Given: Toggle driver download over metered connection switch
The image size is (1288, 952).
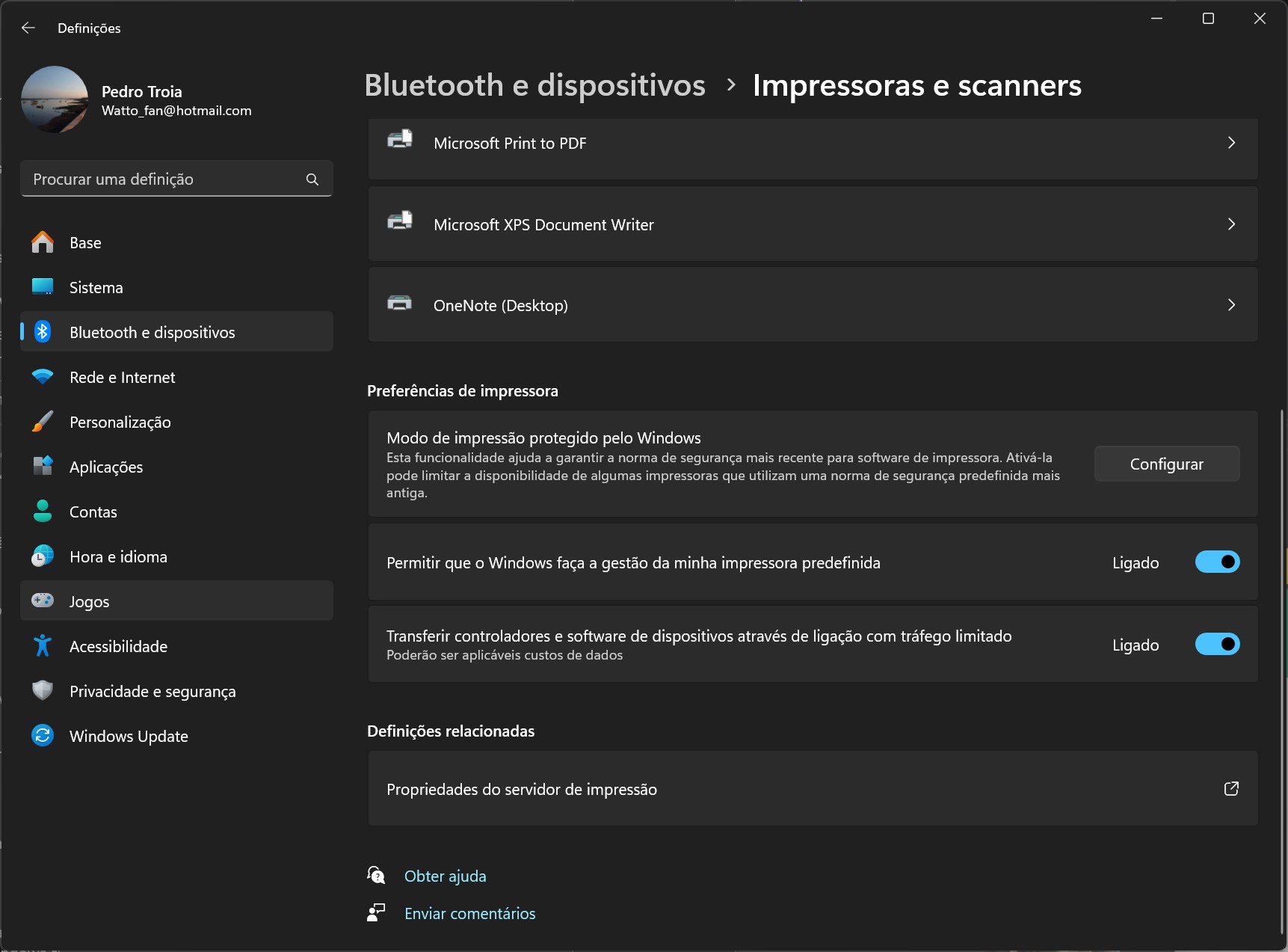Looking at the screenshot, I should [x=1217, y=644].
